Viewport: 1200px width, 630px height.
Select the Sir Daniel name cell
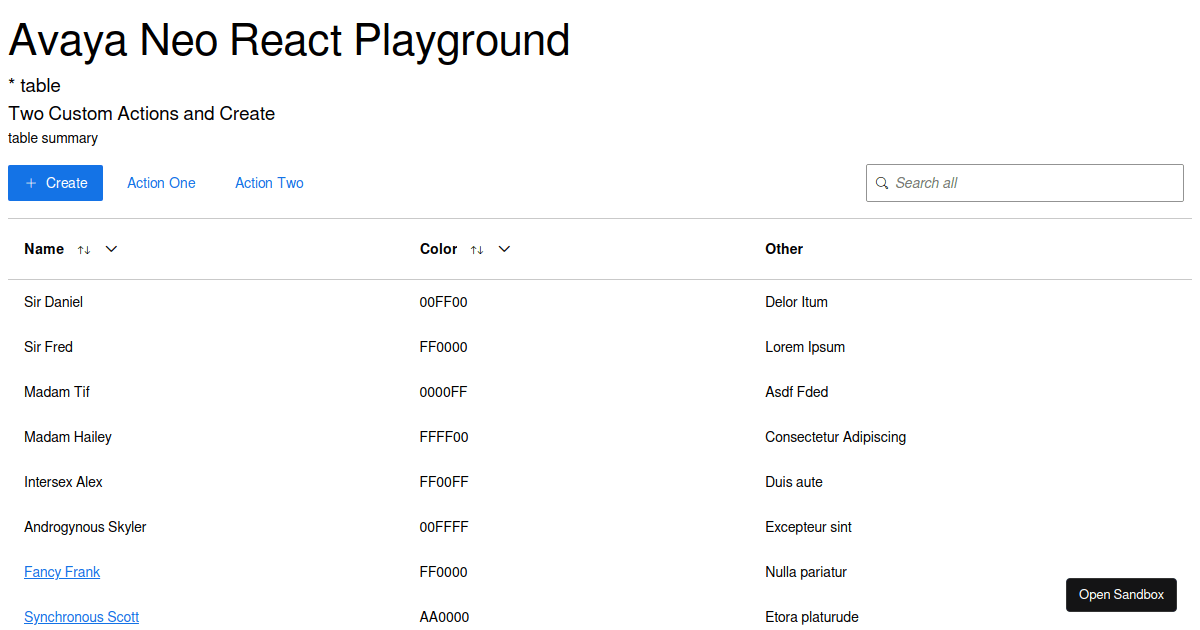click(x=53, y=302)
